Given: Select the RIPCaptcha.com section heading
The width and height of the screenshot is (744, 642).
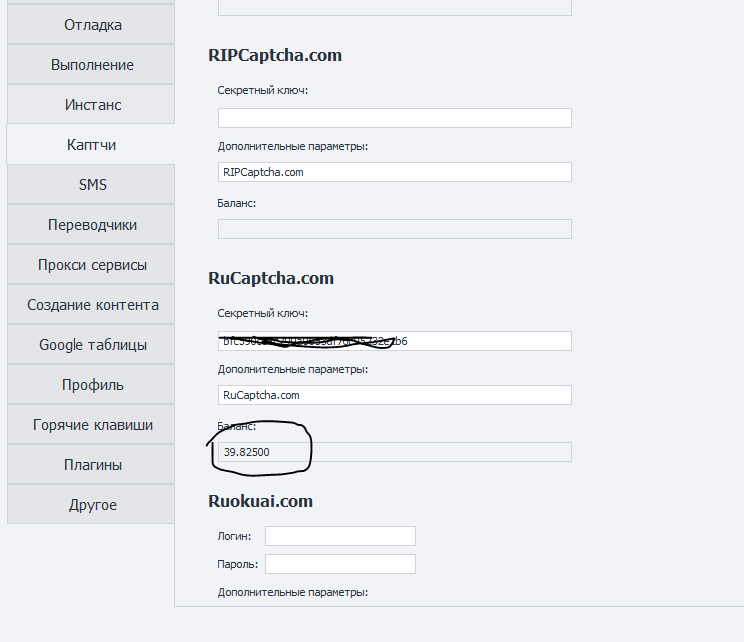Looking at the screenshot, I should (275, 55).
